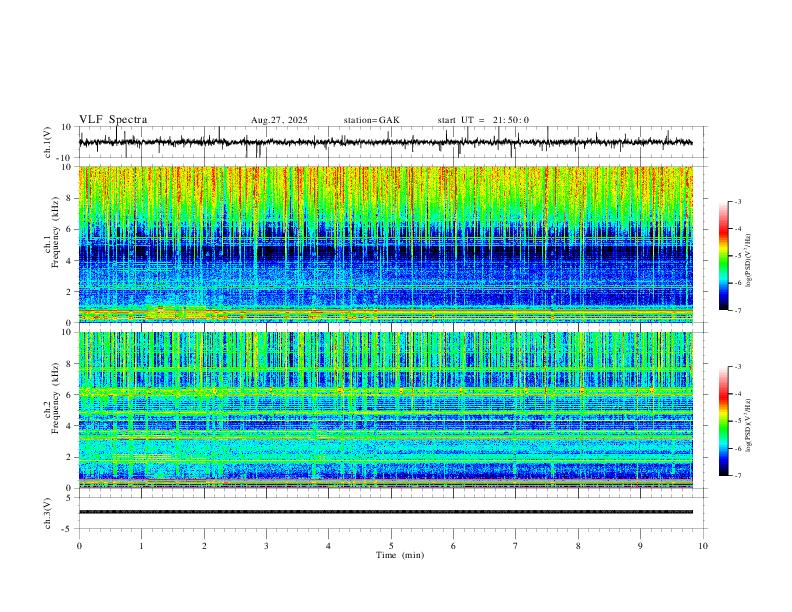
Task: Click the 'start UT = 21:50:0' label
Action: click(483, 120)
